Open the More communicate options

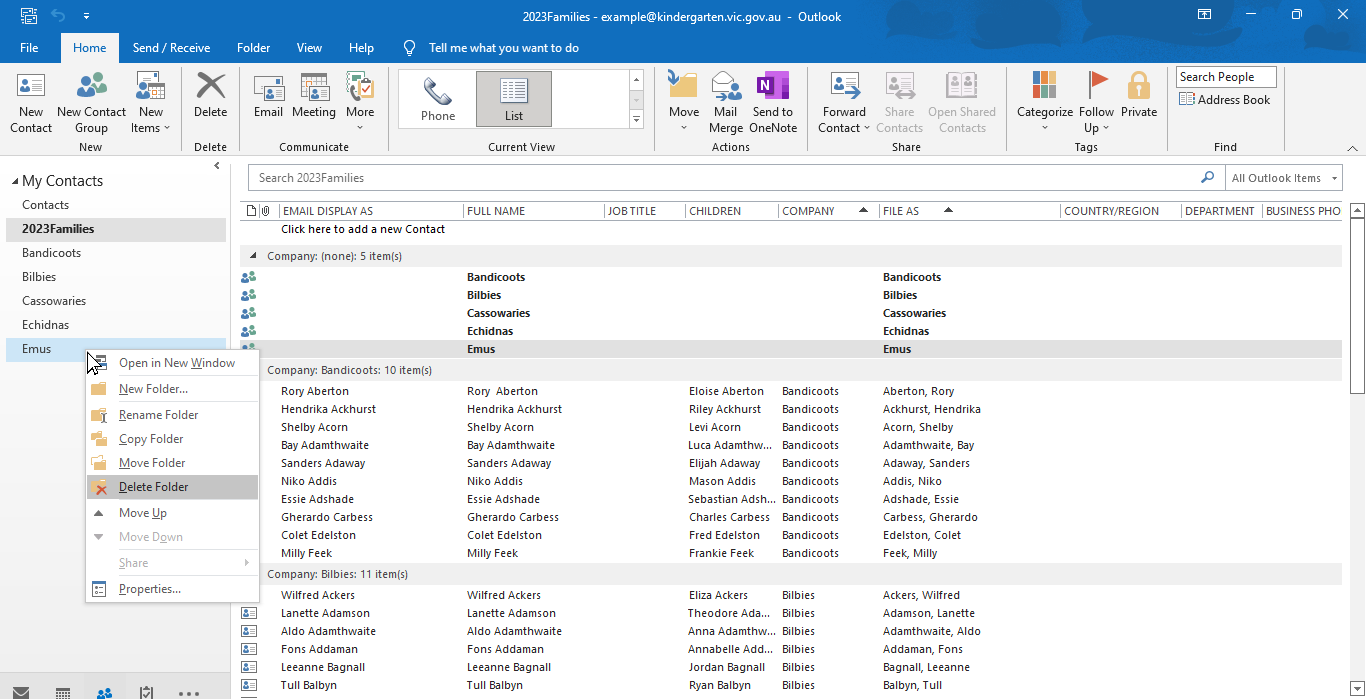360,103
